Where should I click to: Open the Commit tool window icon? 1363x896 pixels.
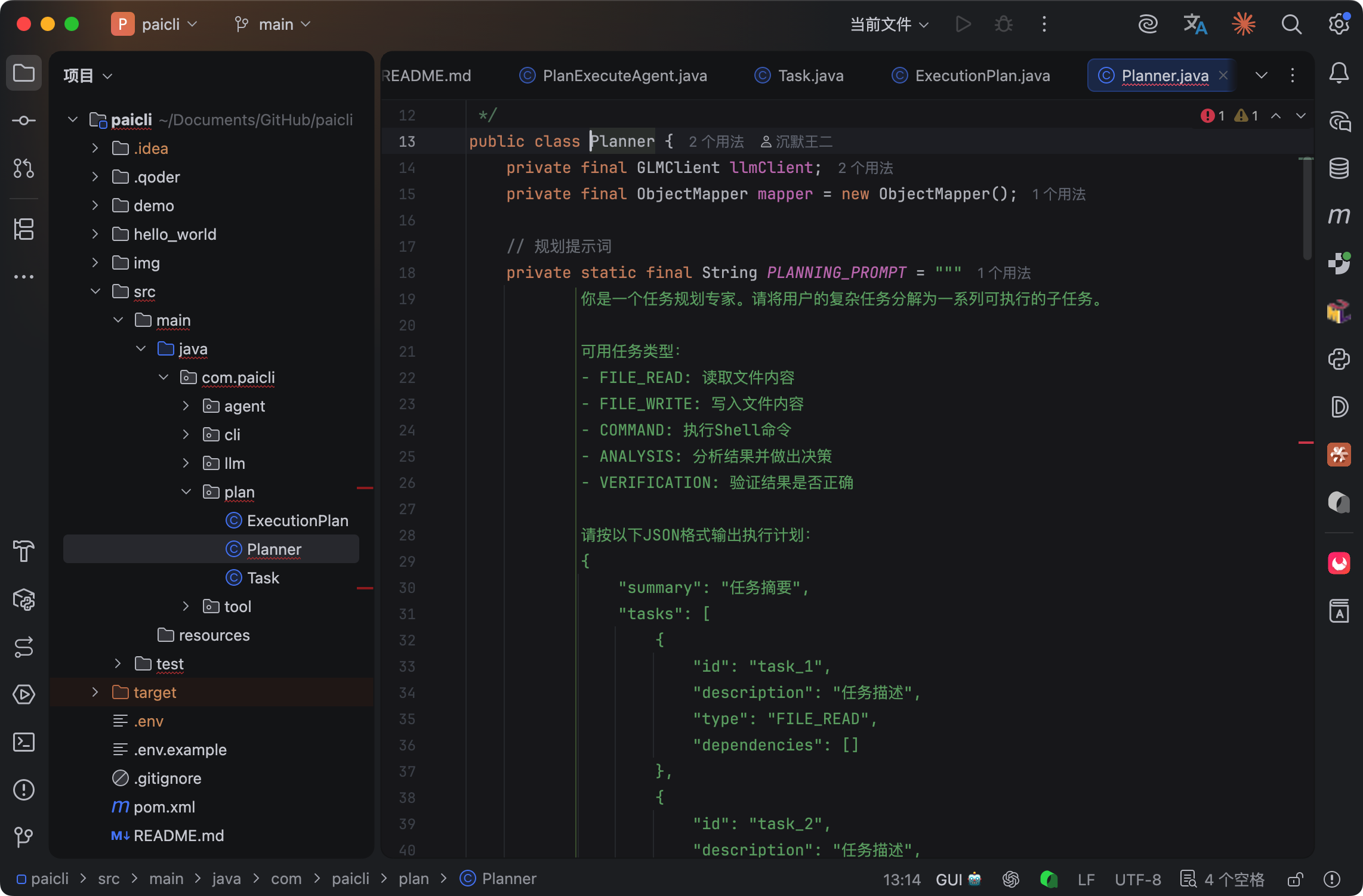[x=24, y=121]
